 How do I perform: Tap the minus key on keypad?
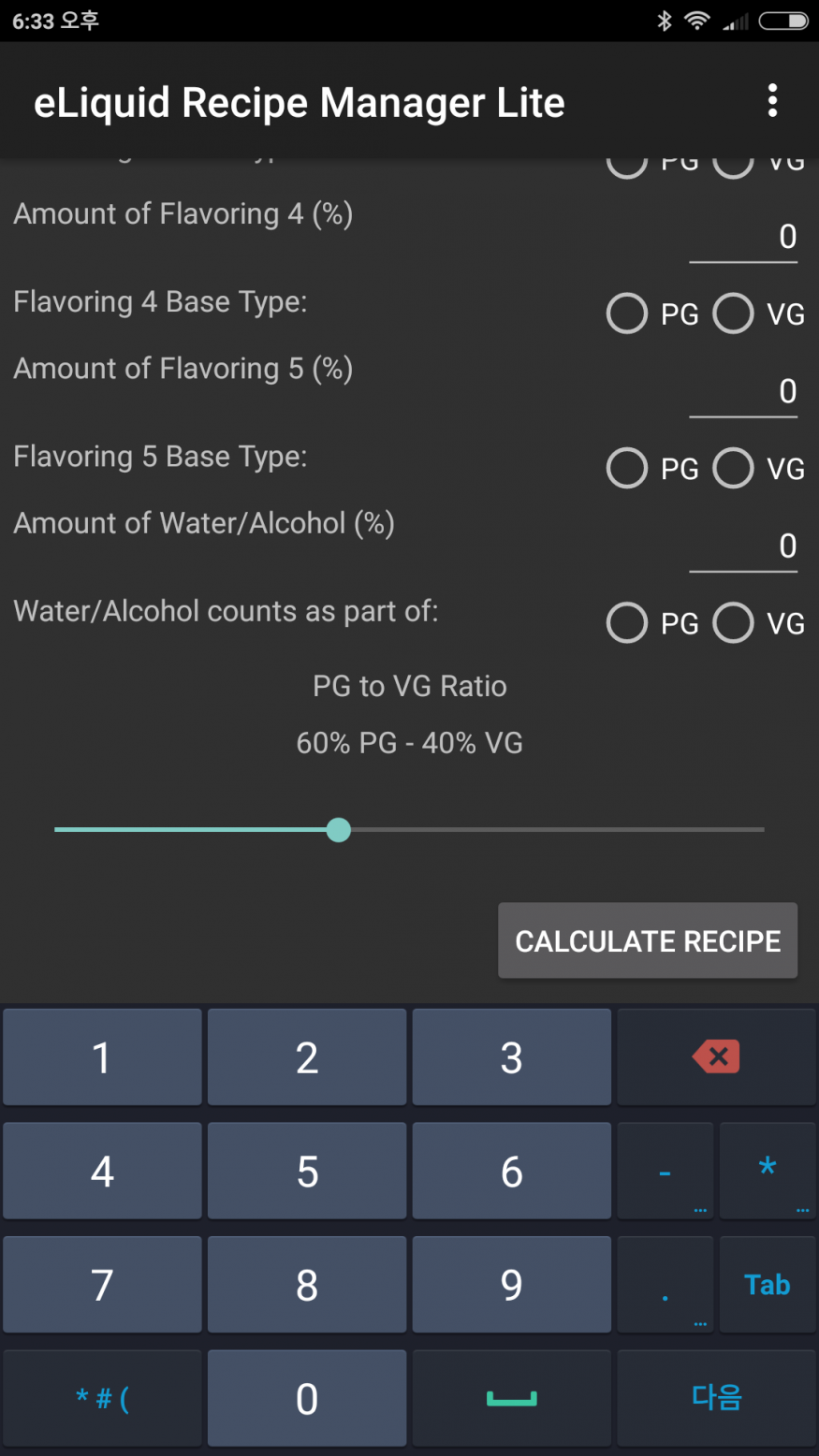(665, 1171)
